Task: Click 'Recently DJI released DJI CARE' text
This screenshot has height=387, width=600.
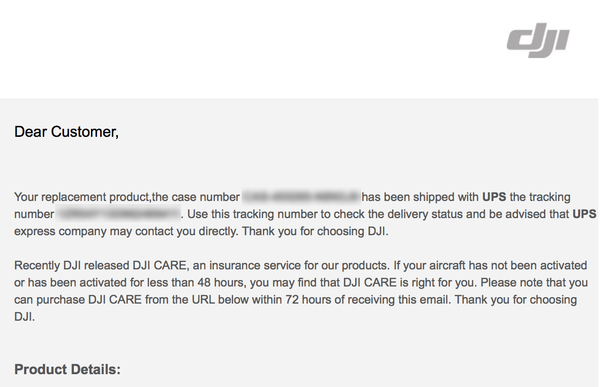Action: click(x=100, y=265)
